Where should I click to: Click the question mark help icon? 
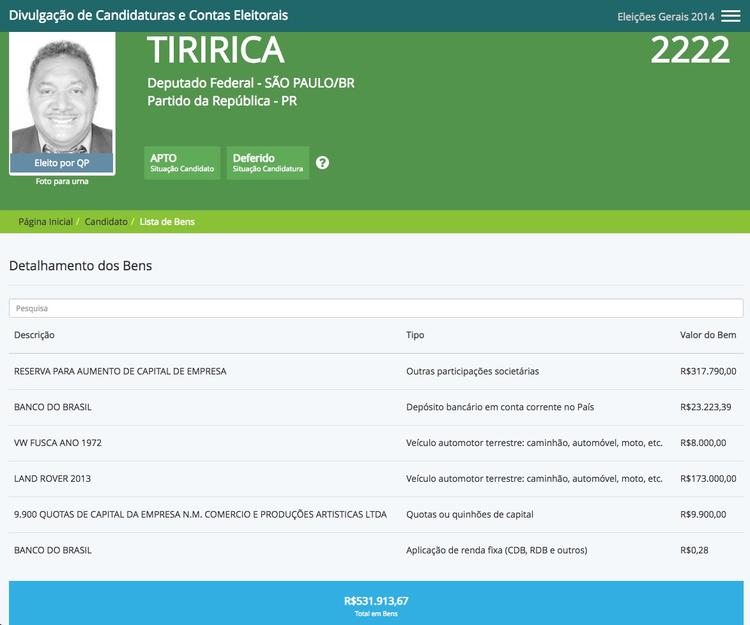coord(322,163)
